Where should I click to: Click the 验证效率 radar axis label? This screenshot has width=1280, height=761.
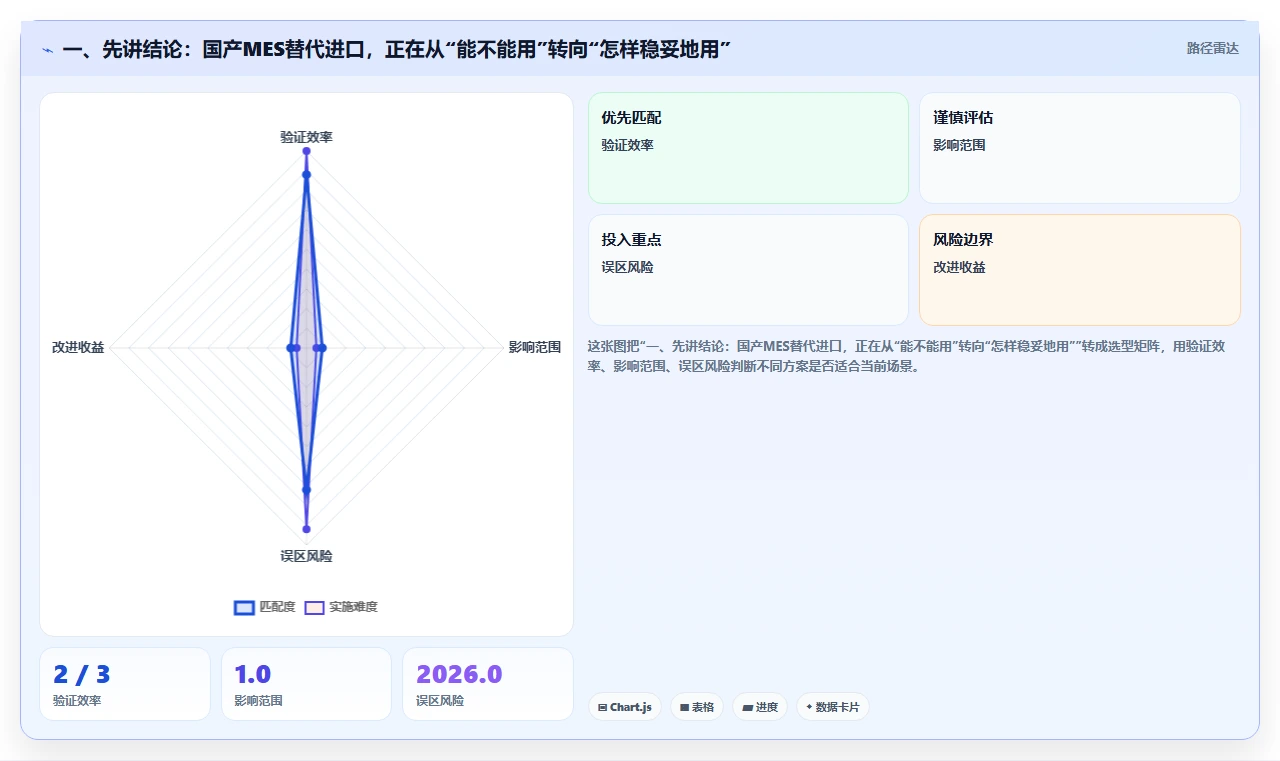(306, 137)
